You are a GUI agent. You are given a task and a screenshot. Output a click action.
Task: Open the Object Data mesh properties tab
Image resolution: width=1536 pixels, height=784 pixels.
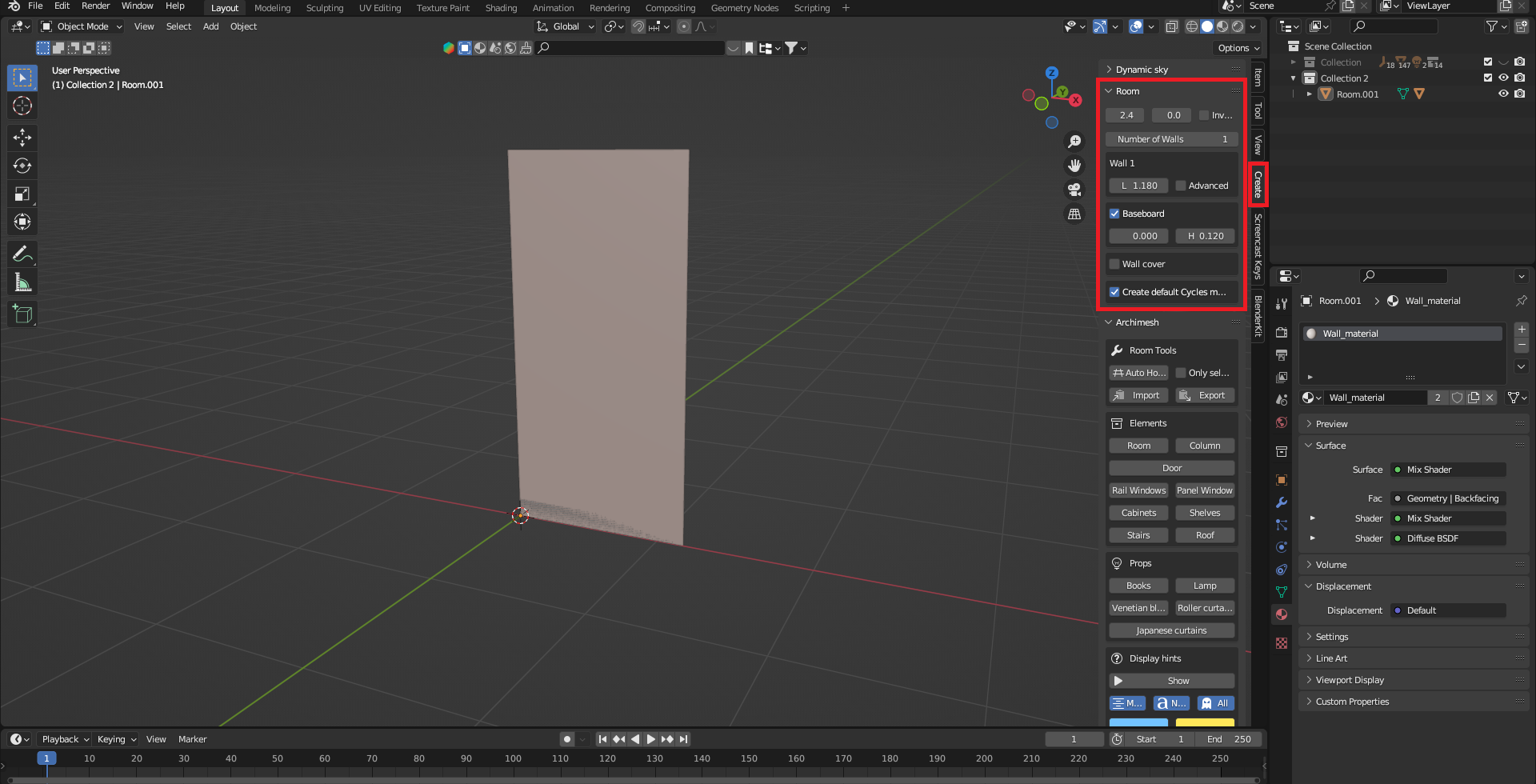point(1282,592)
